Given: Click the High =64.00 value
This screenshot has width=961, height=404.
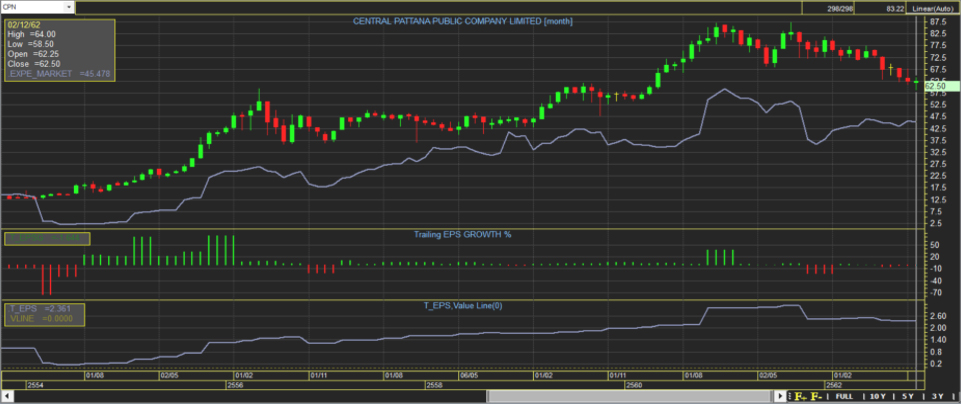Looking at the screenshot, I should pos(31,34).
